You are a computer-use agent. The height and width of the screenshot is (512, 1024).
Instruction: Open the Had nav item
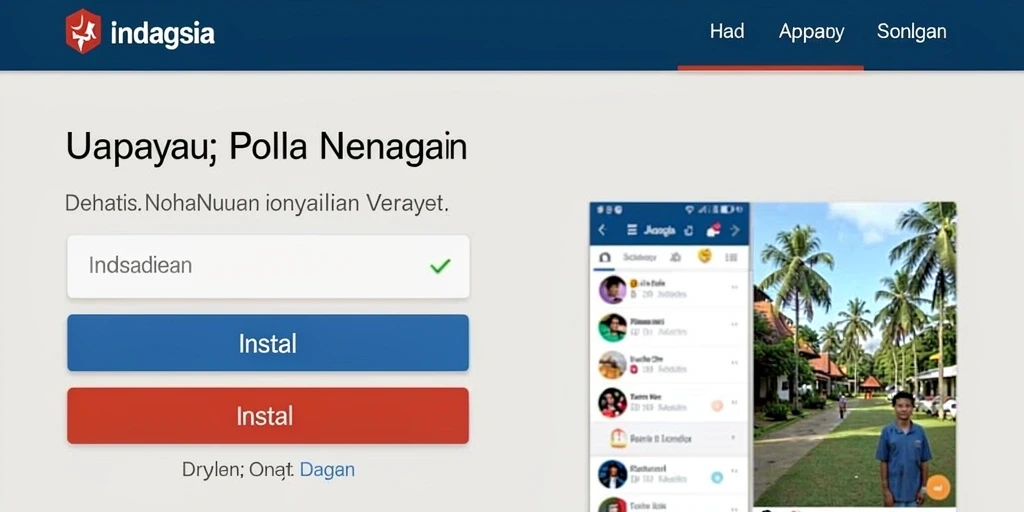tap(727, 31)
